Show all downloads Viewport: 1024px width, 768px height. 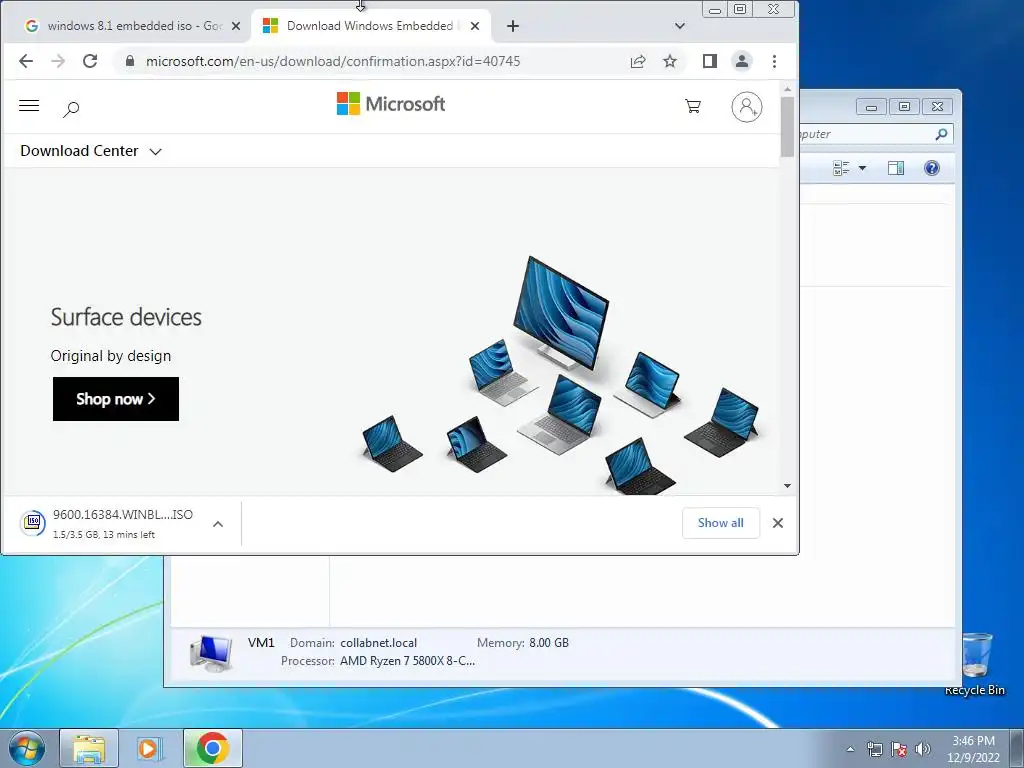pos(720,523)
